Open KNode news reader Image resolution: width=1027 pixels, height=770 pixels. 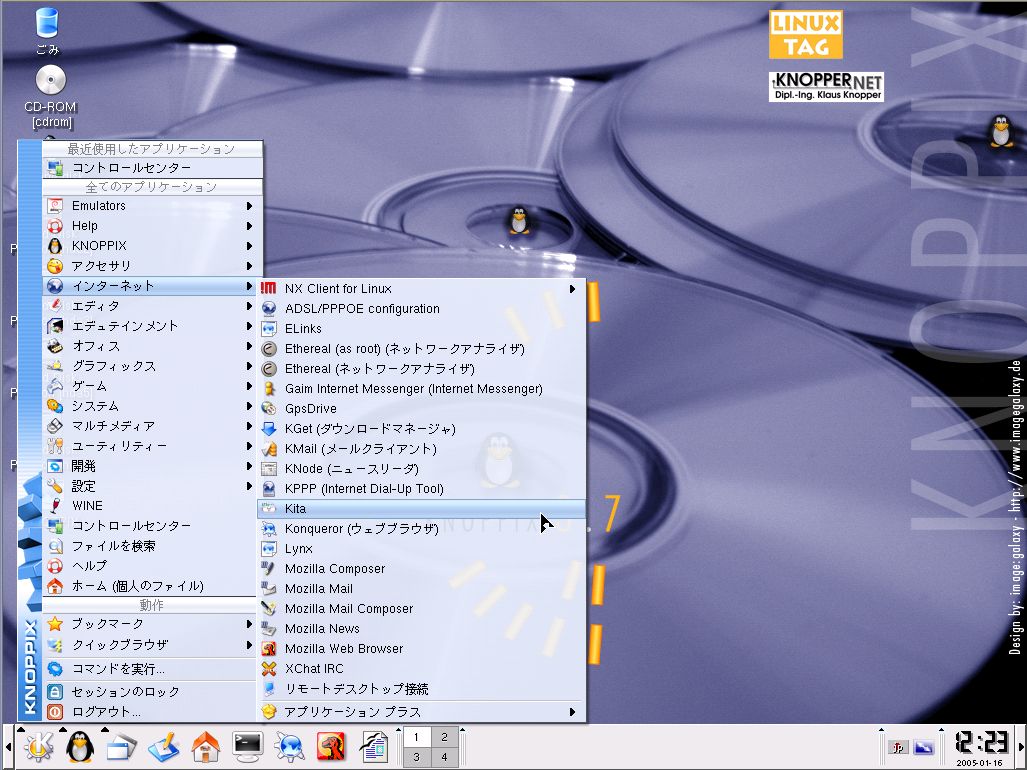click(421, 469)
